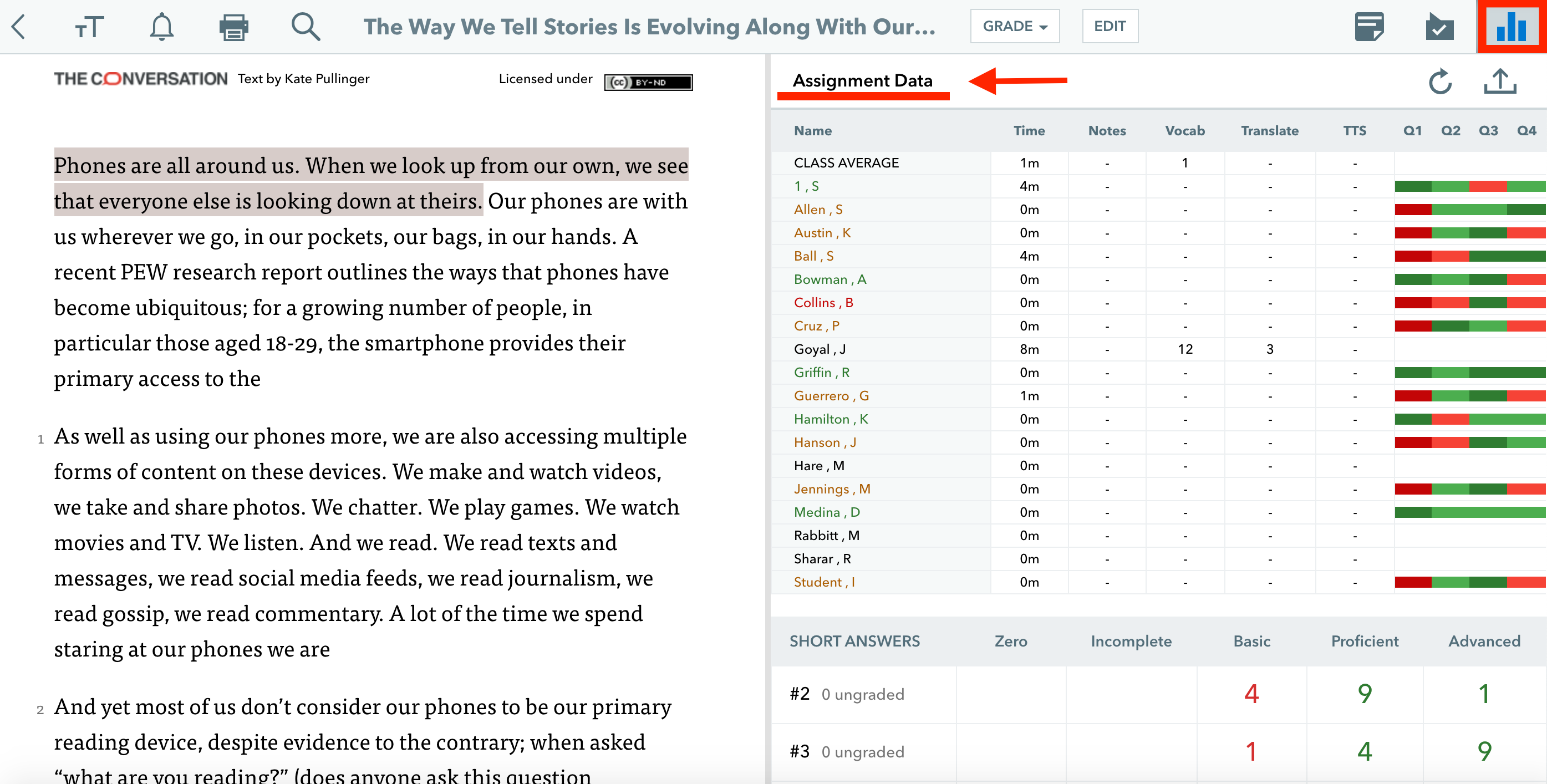Export assignment data with the upload icon
Image resolution: width=1547 pixels, height=784 pixels.
coord(1499,81)
